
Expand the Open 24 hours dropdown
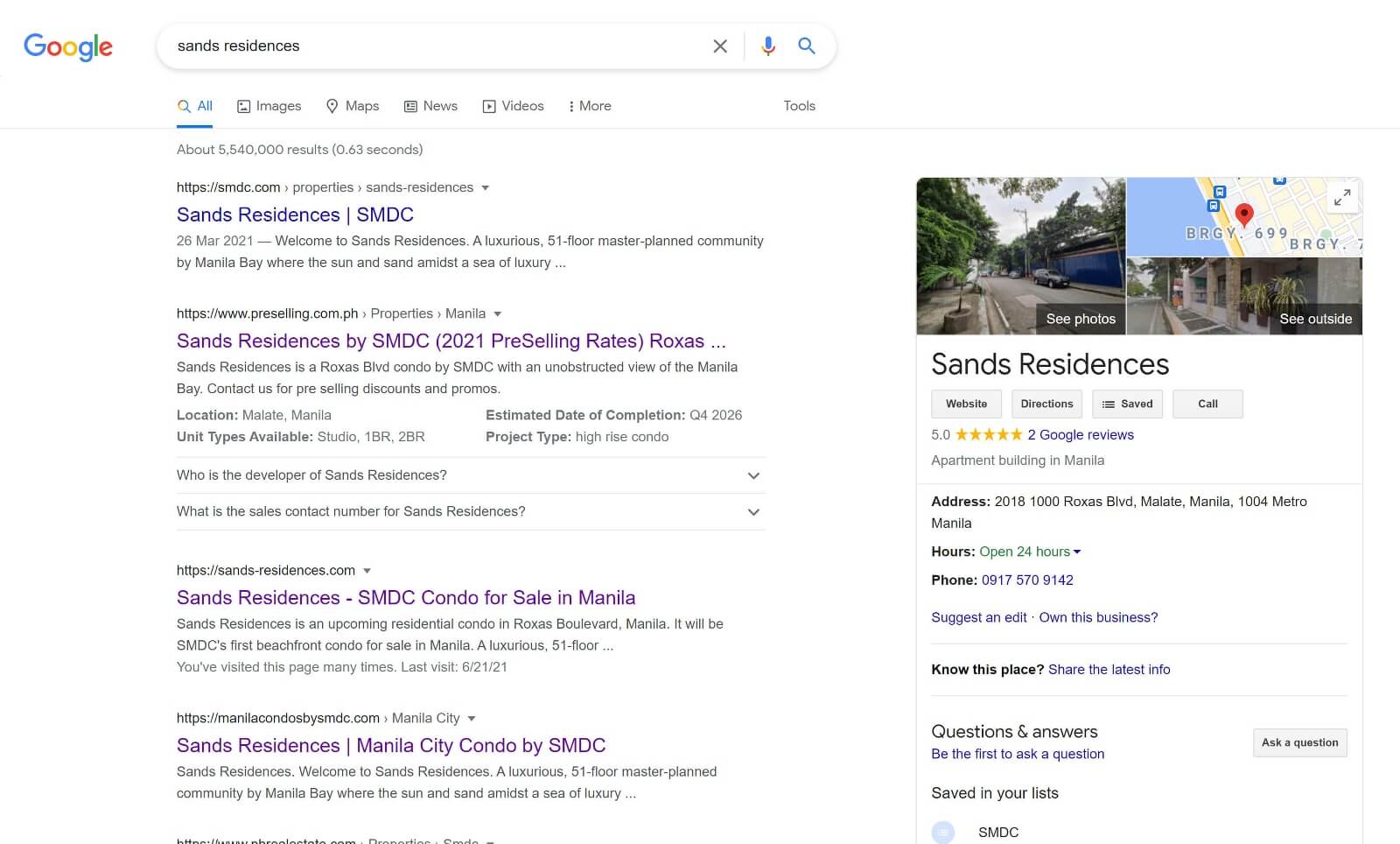(1030, 552)
